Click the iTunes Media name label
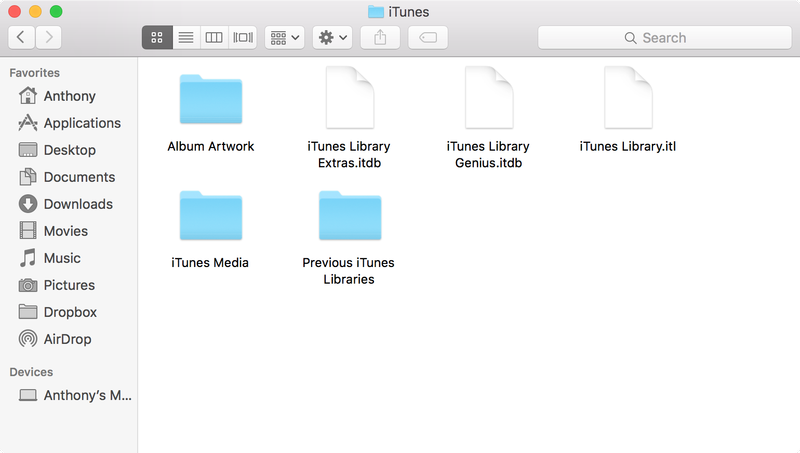Image resolution: width=800 pixels, height=453 pixels. [x=210, y=263]
